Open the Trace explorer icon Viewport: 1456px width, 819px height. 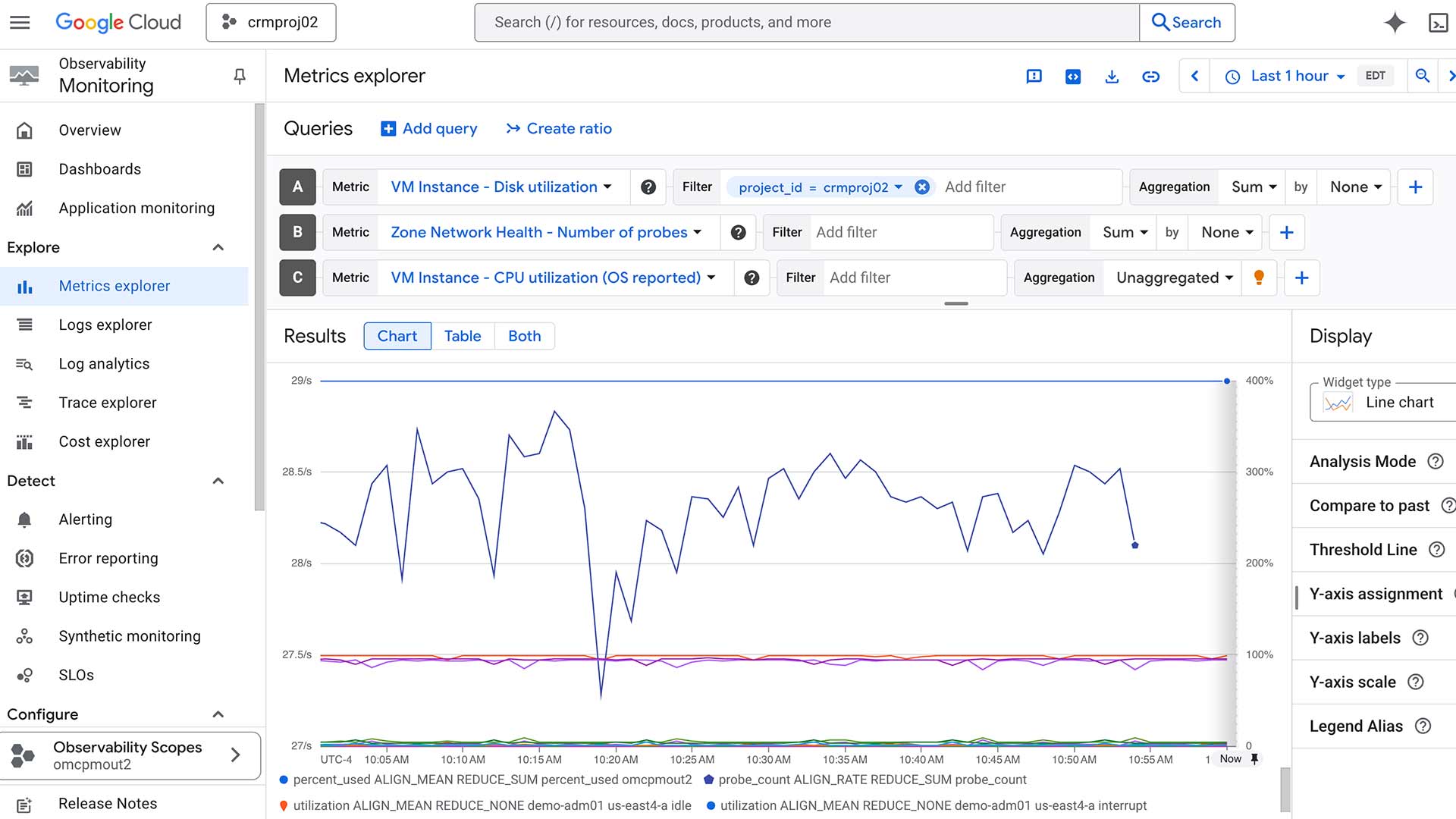[25, 403]
